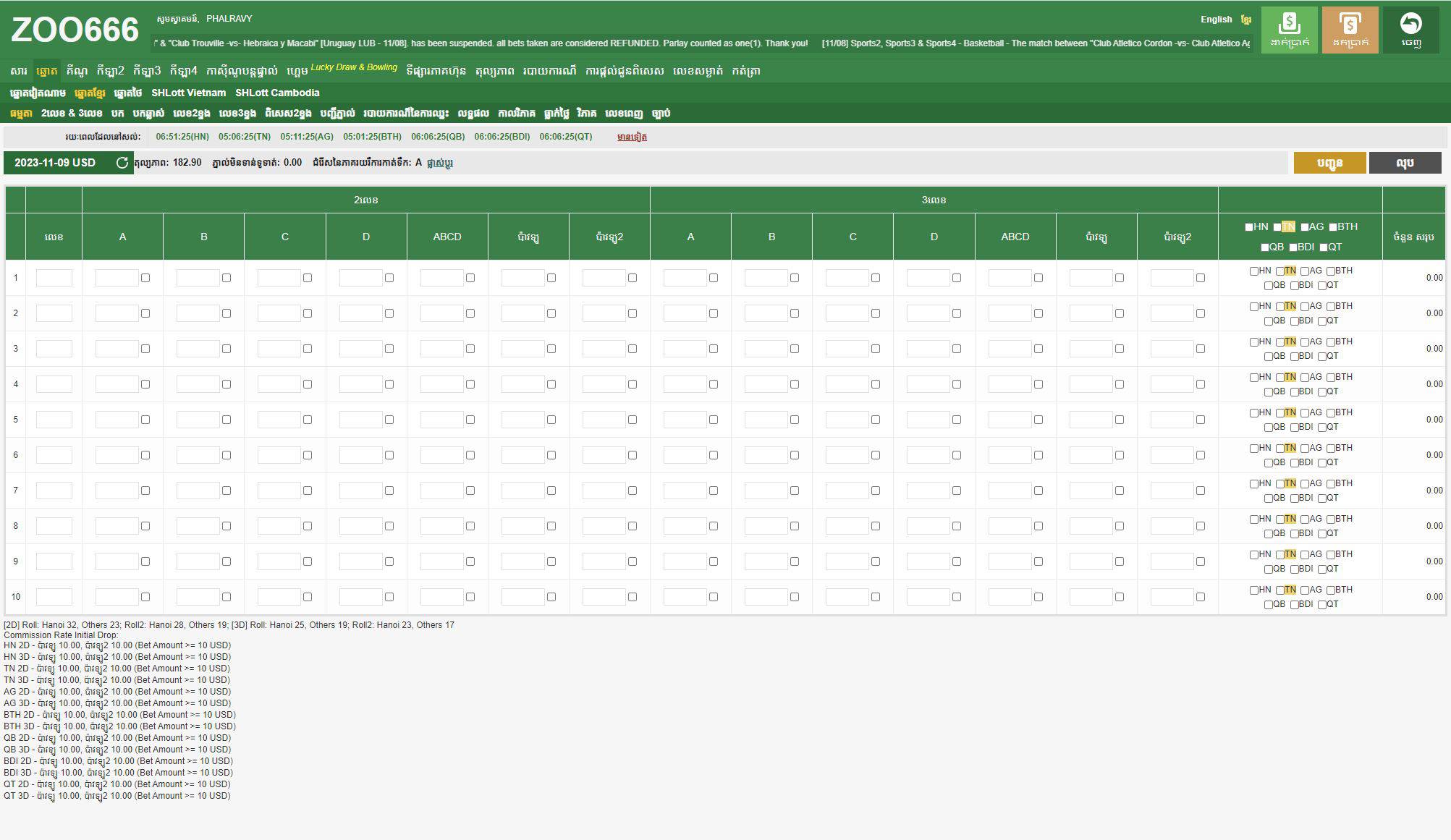Viewport: 1451px width, 840px height.
Task: Select the ឆ្នោតវៀតណាម Vietnam lottery tab
Action: click(x=38, y=93)
